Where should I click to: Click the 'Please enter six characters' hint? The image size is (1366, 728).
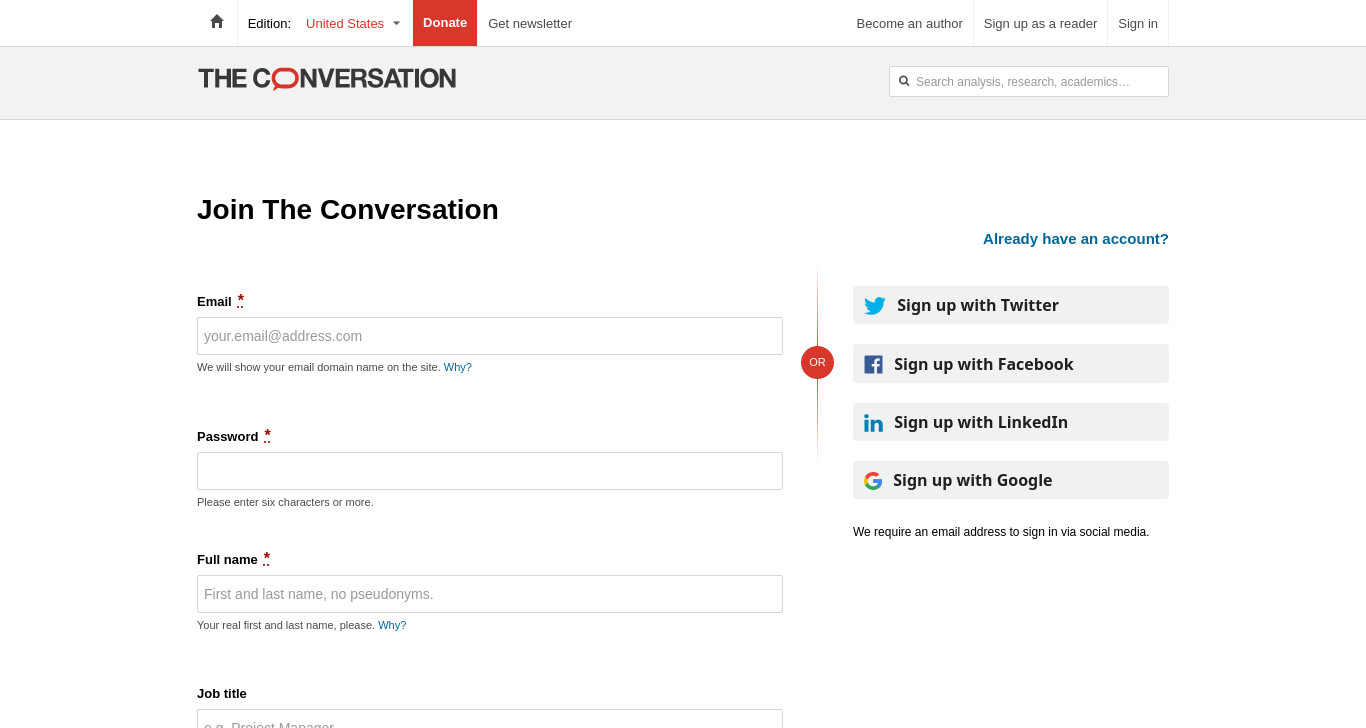pyautogui.click(x=285, y=502)
